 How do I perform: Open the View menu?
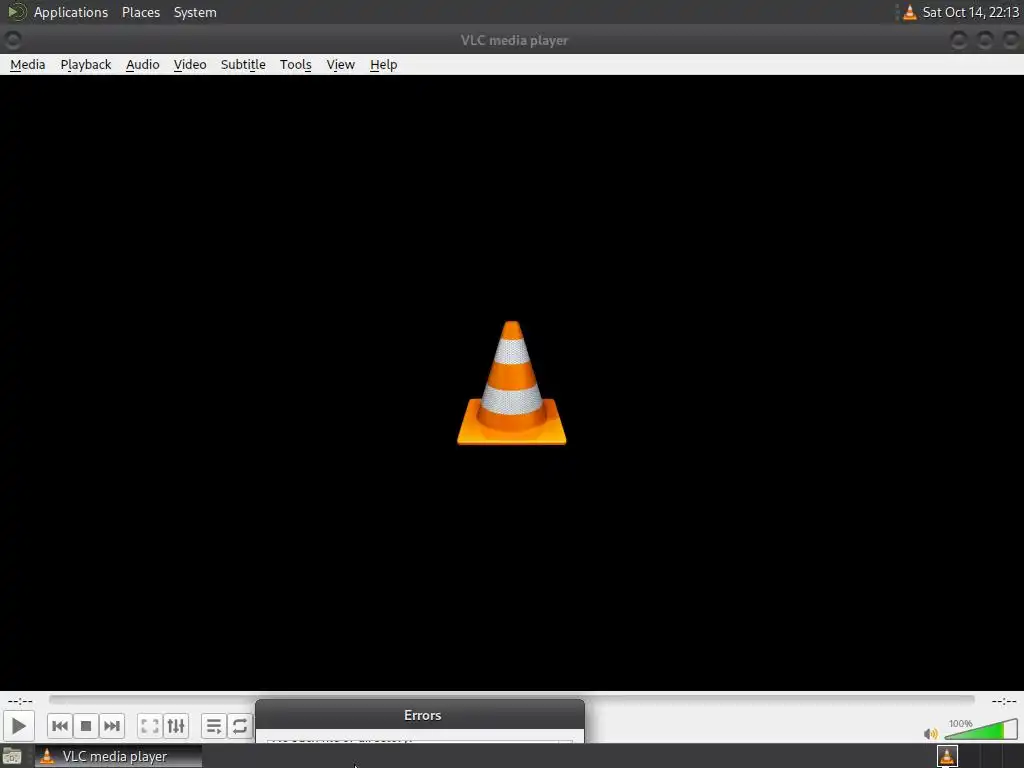340,65
